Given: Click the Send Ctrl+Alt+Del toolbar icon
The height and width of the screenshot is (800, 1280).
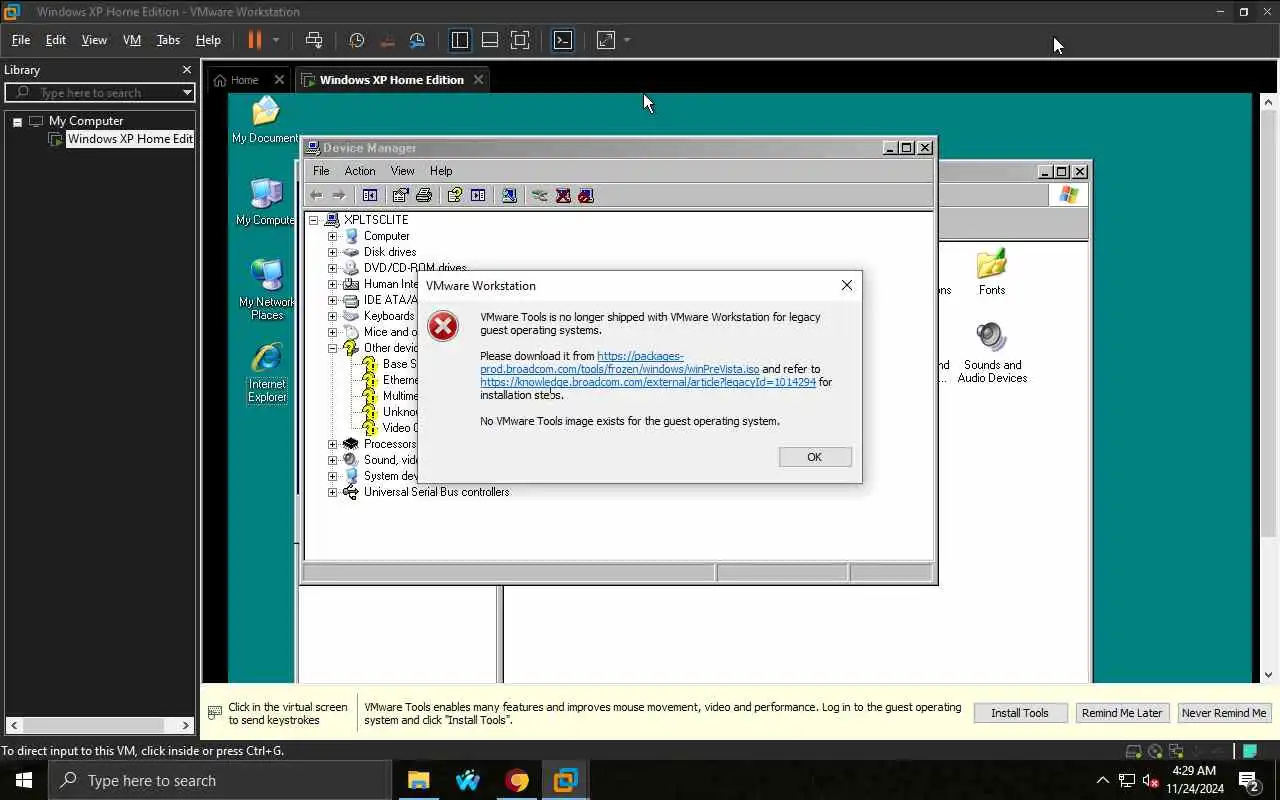Looking at the screenshot, I should 314,40.
